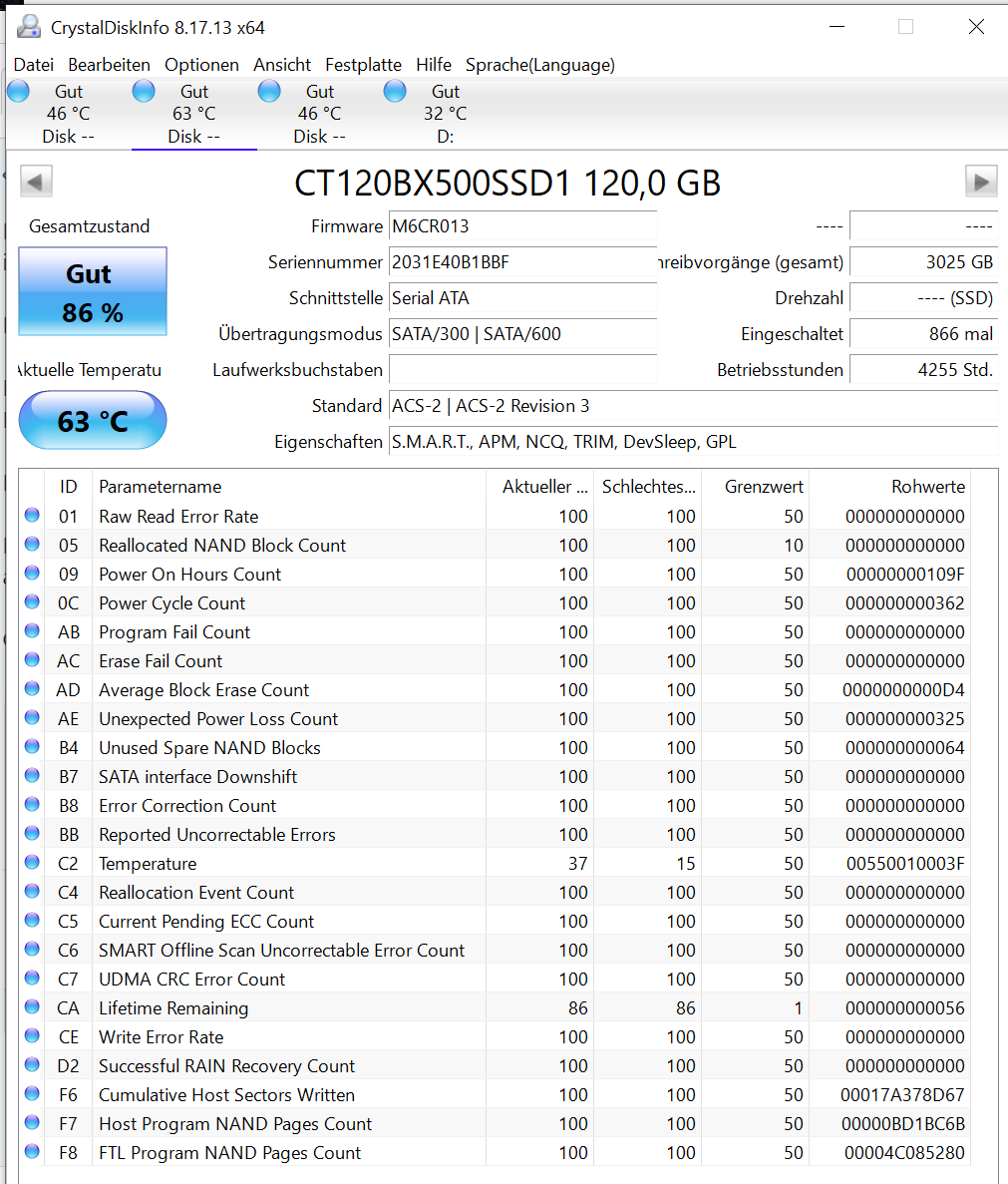Click the status orb for Successful RAIN Recovery Count
The height and width of the screenshot is (1184, 1008).
(x=32, y=1064)
